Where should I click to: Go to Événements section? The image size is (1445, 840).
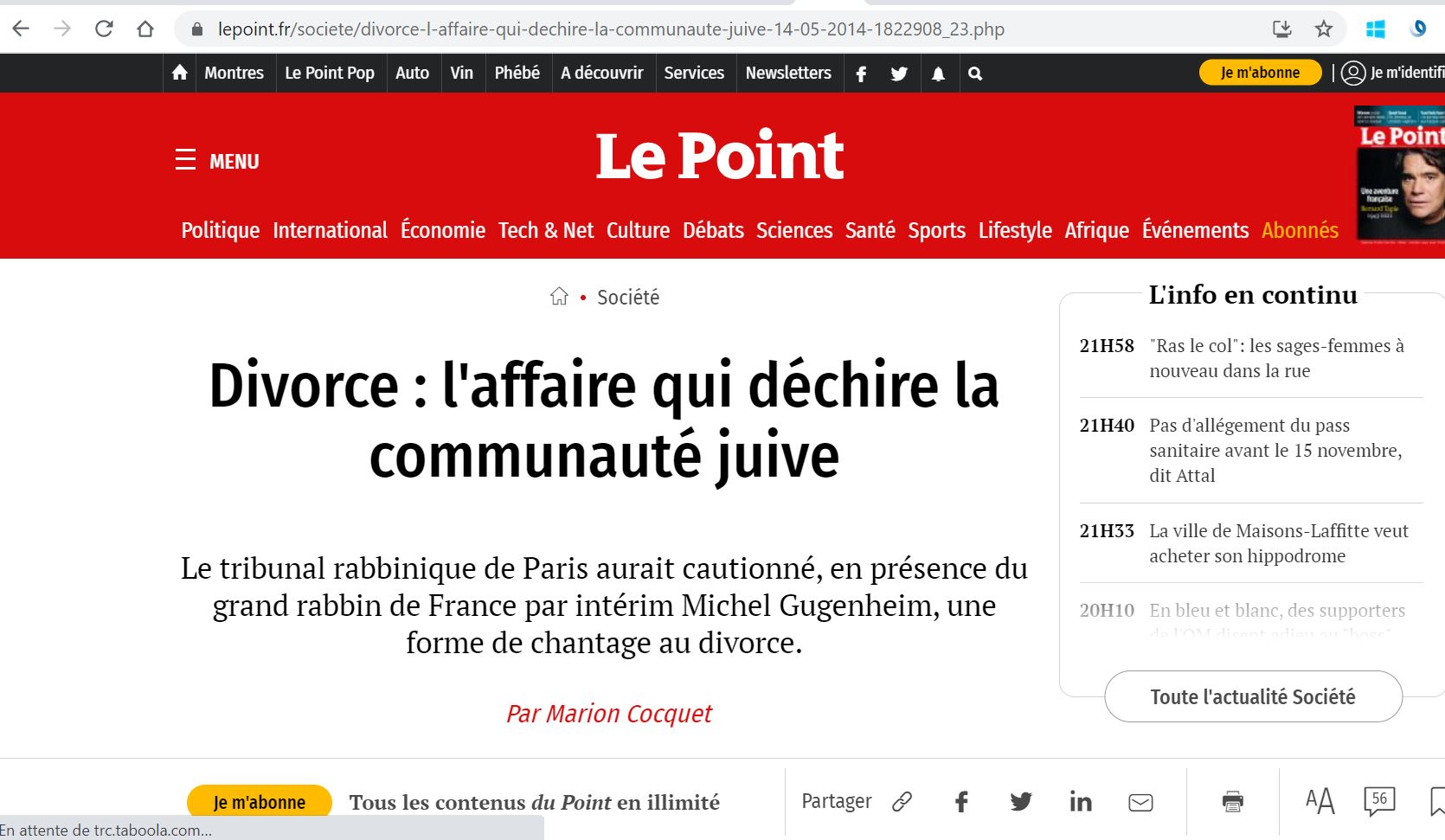tap(1195, 230)
